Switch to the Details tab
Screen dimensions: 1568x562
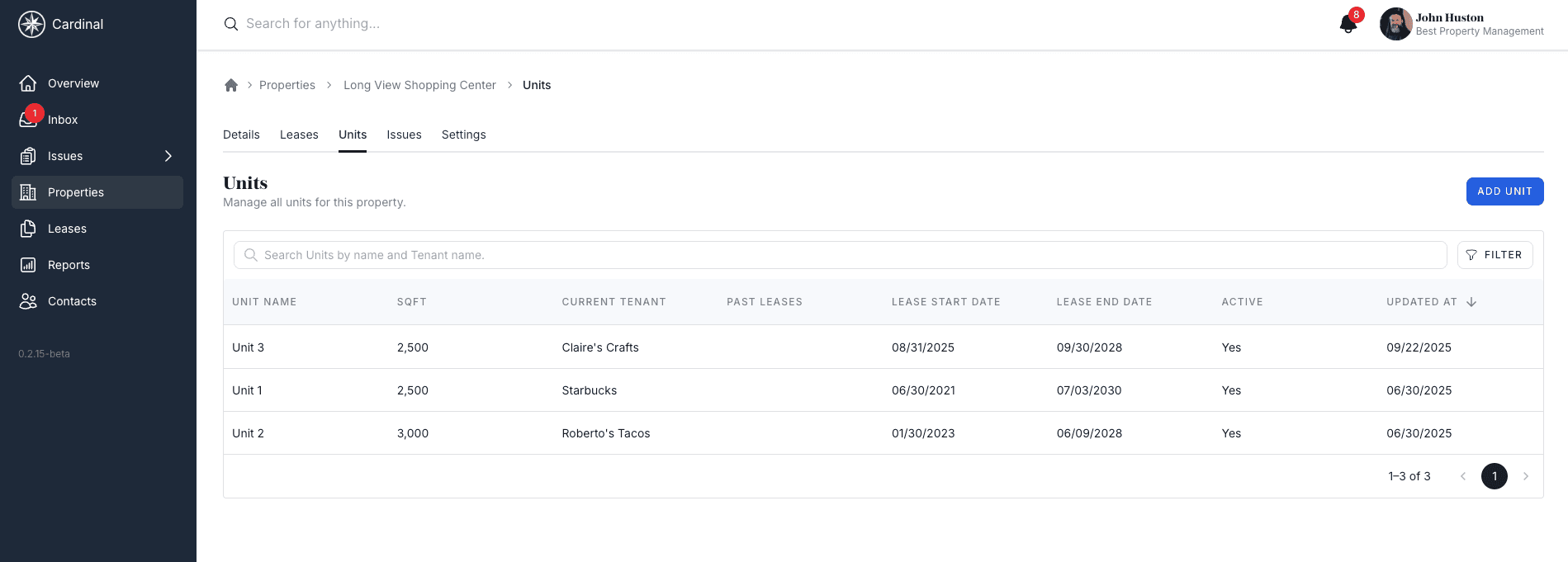(241, 135)
